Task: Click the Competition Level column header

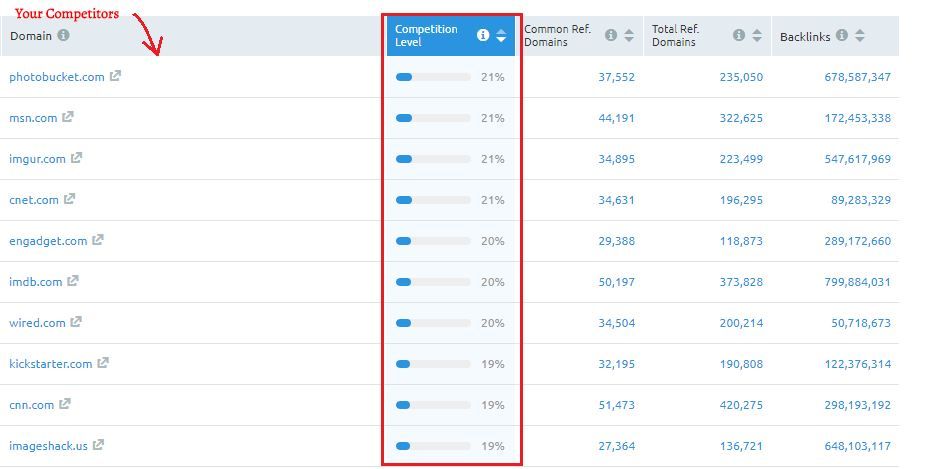Action: point(451,36)
